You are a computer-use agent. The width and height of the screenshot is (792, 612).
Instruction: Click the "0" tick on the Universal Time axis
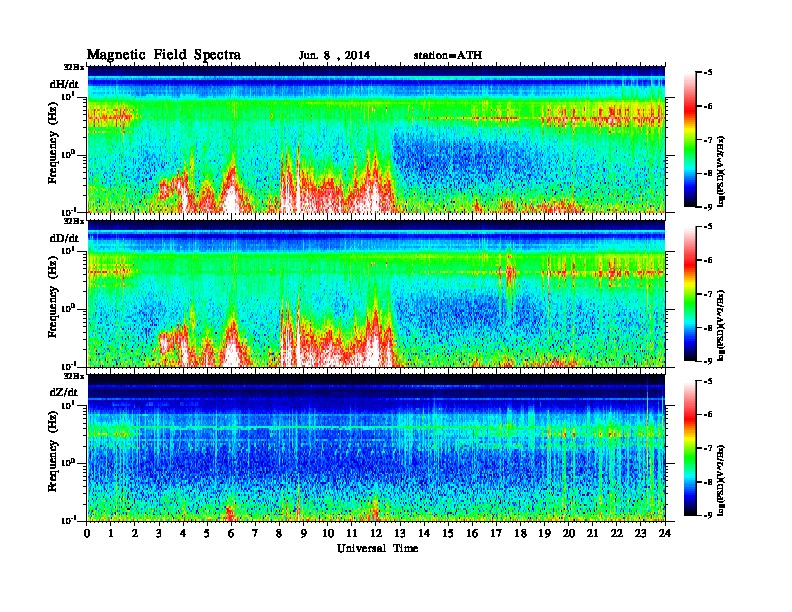tap(87, 533)
